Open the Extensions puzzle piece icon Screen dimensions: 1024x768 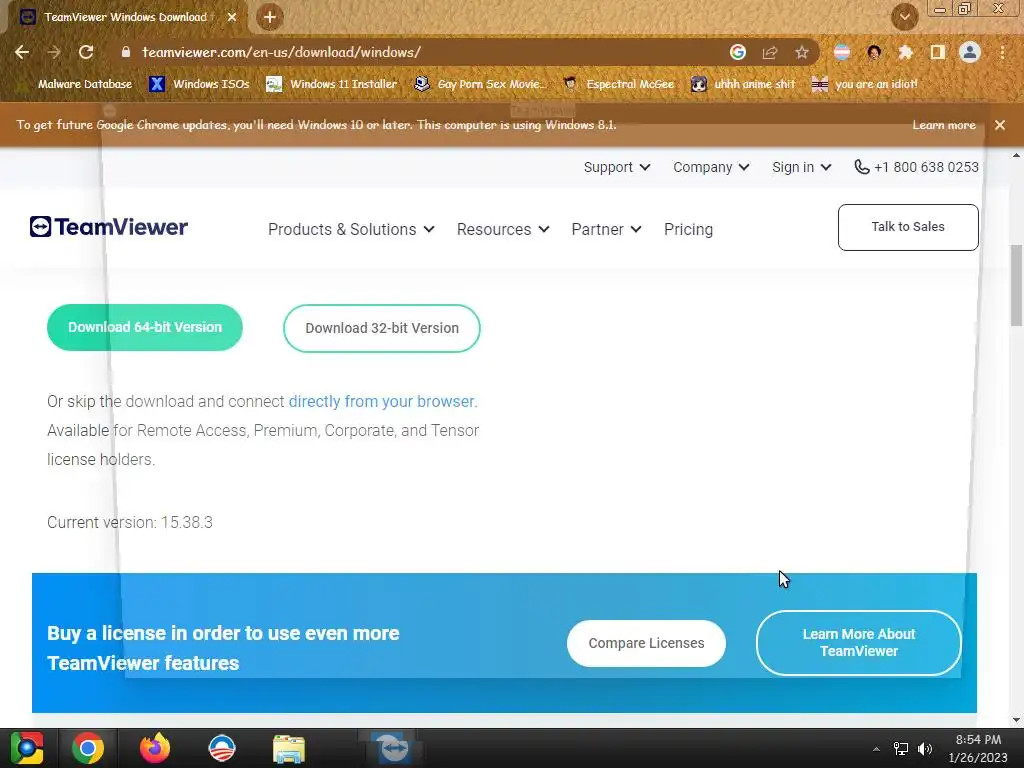(x=906, y=52)
